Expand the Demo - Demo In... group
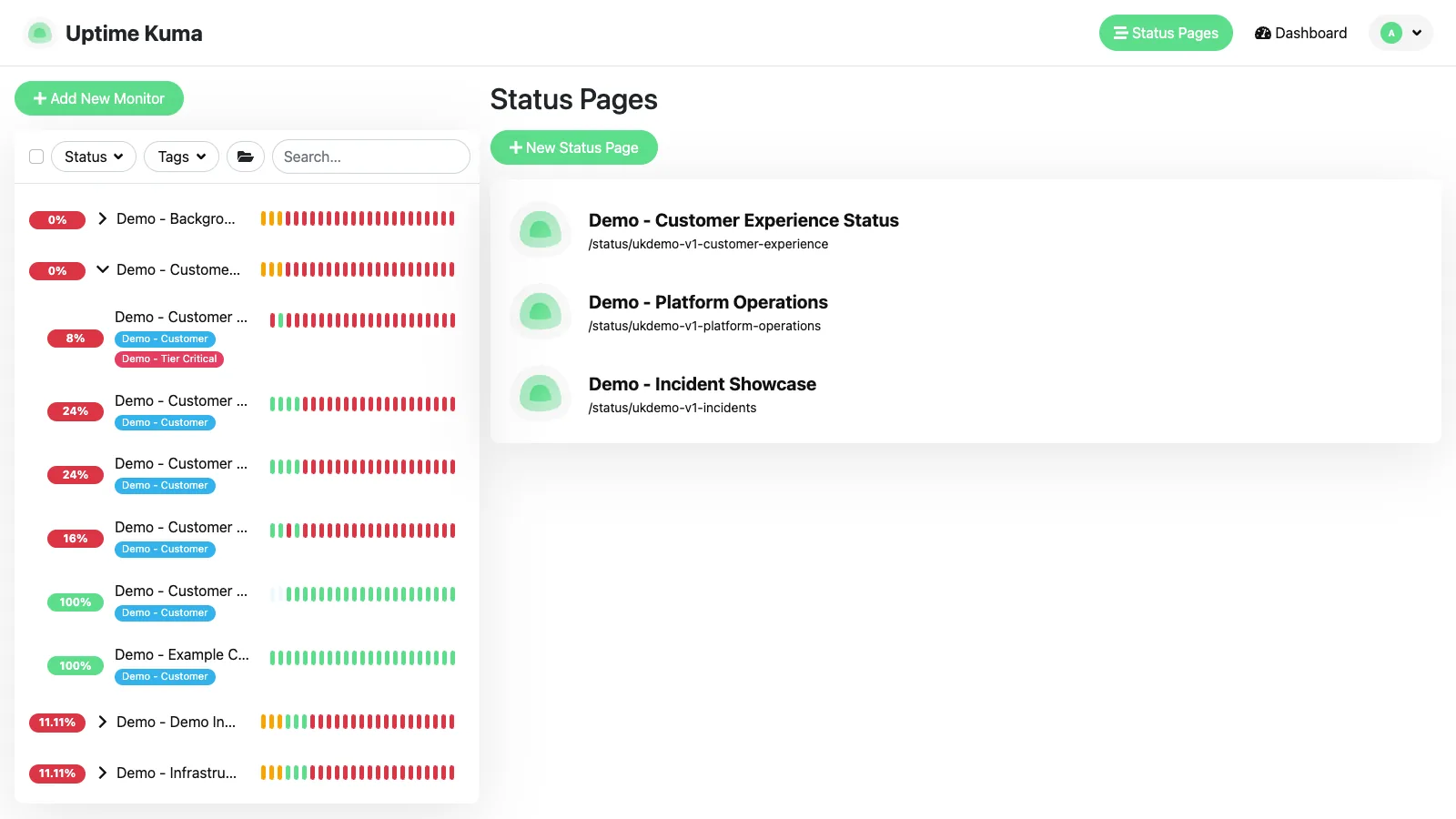1456x819 pixels. [103, 722]
